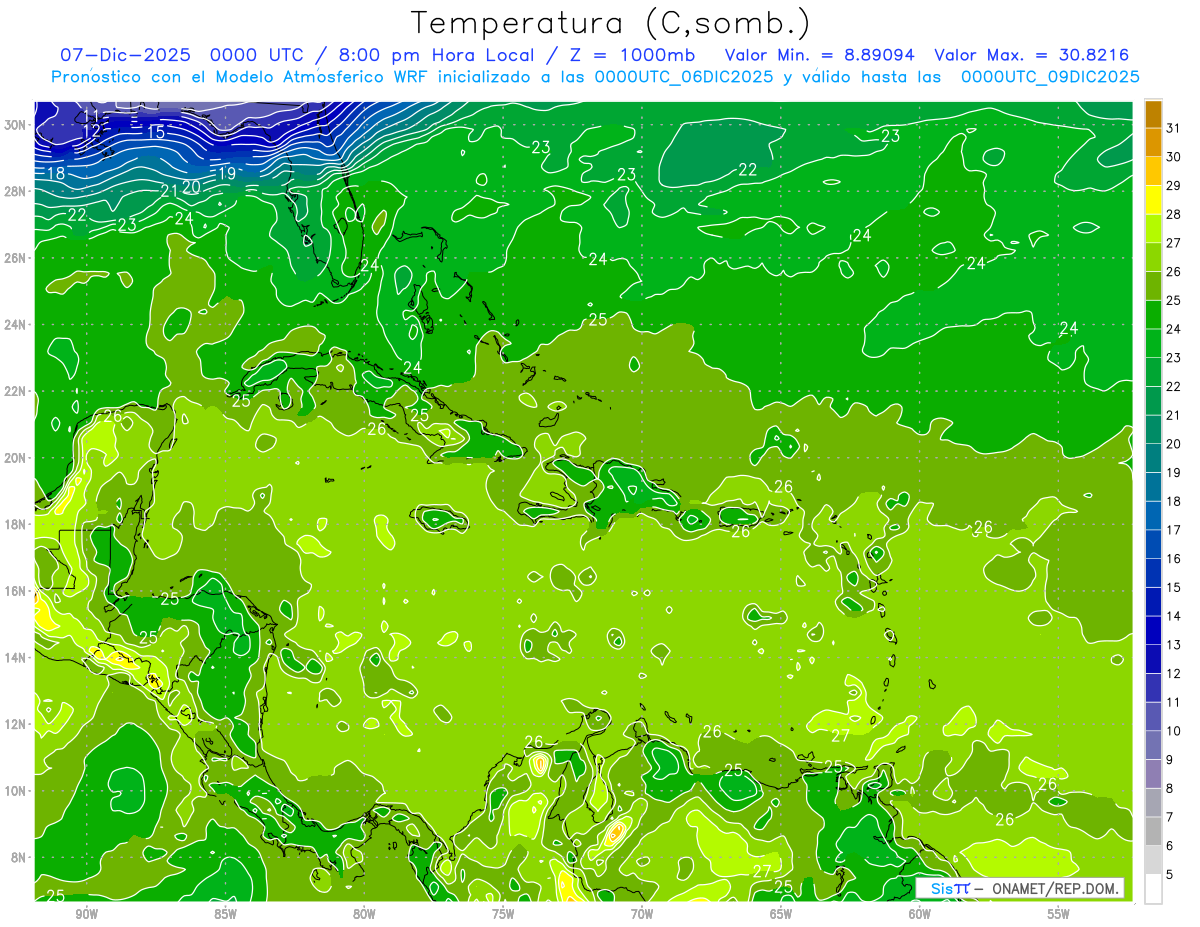Click the '55W' longitude axis label
Image resolution: width=1200 pixels, height=927 pixels.
pyautogui.click(x=1059, y=914)
